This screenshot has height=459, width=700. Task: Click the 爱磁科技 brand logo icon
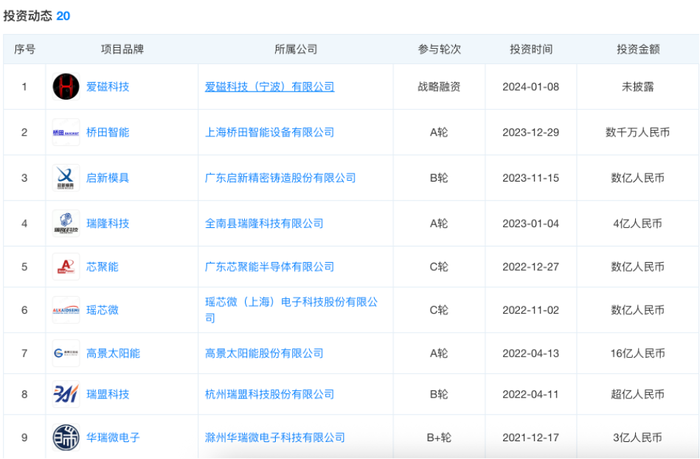[66, 87]
